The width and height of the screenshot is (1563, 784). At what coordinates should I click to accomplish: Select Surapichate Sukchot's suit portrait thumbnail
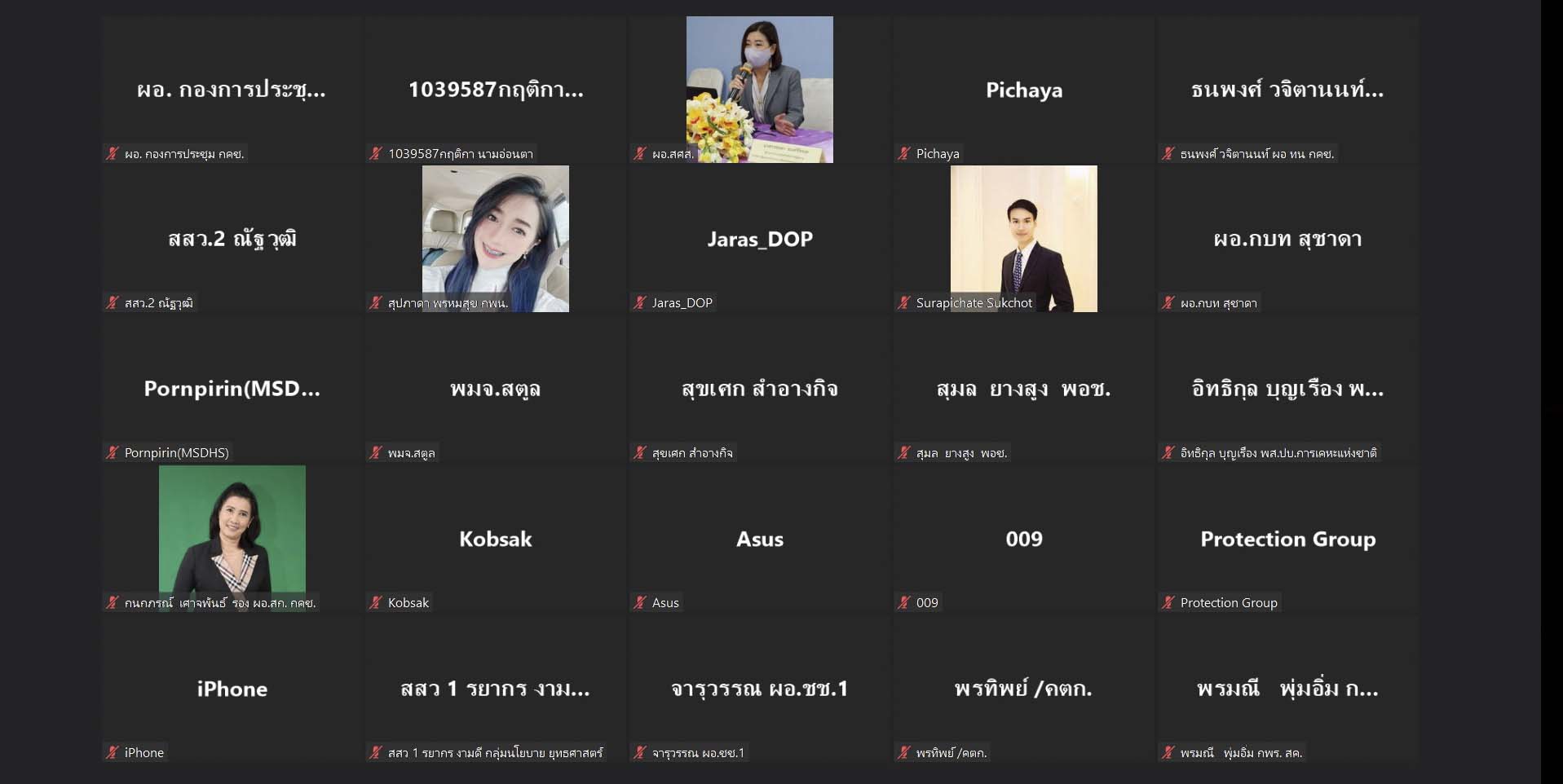tap(1024, 239)
